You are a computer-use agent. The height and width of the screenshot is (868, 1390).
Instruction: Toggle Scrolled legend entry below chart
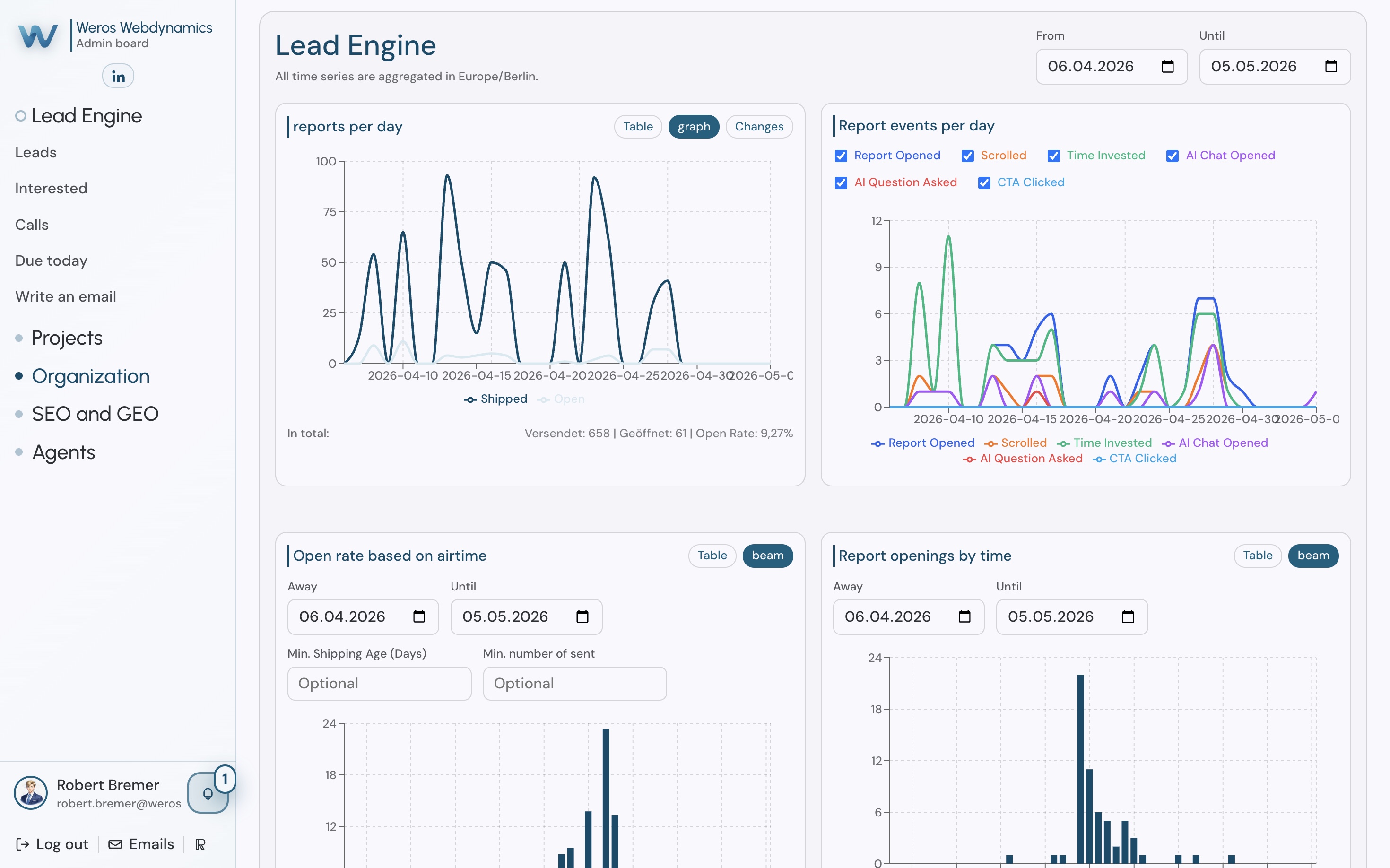click(x=1015, y=443)
